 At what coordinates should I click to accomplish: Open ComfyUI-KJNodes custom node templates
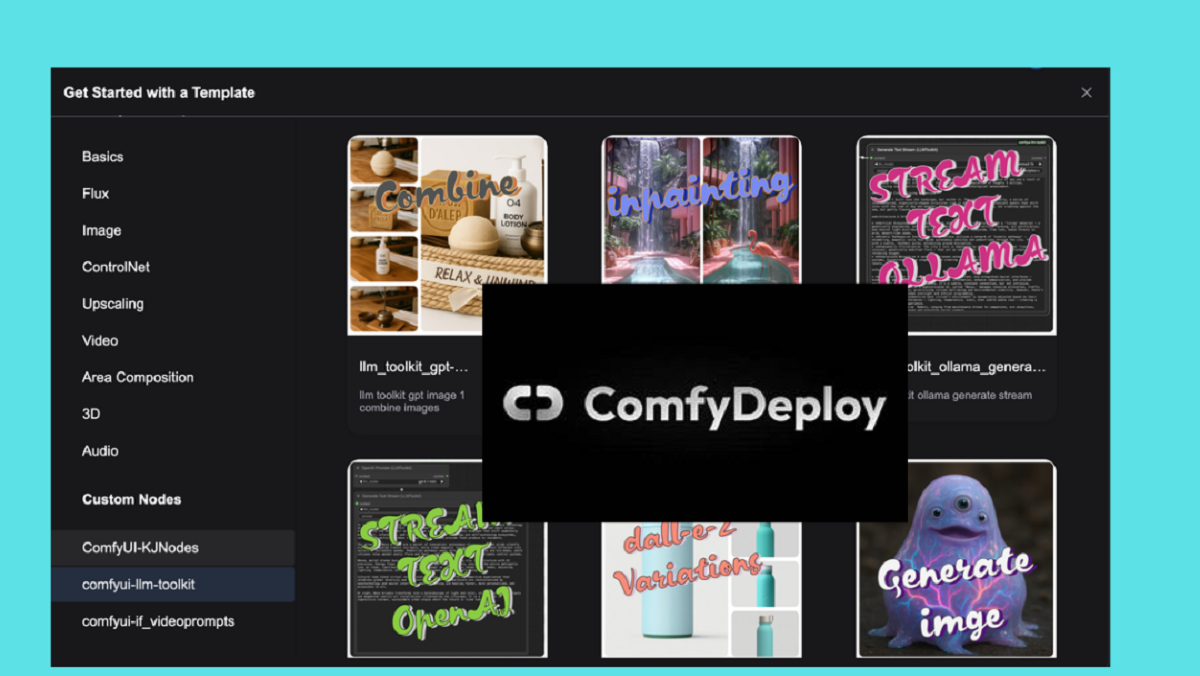pos(173,548)
